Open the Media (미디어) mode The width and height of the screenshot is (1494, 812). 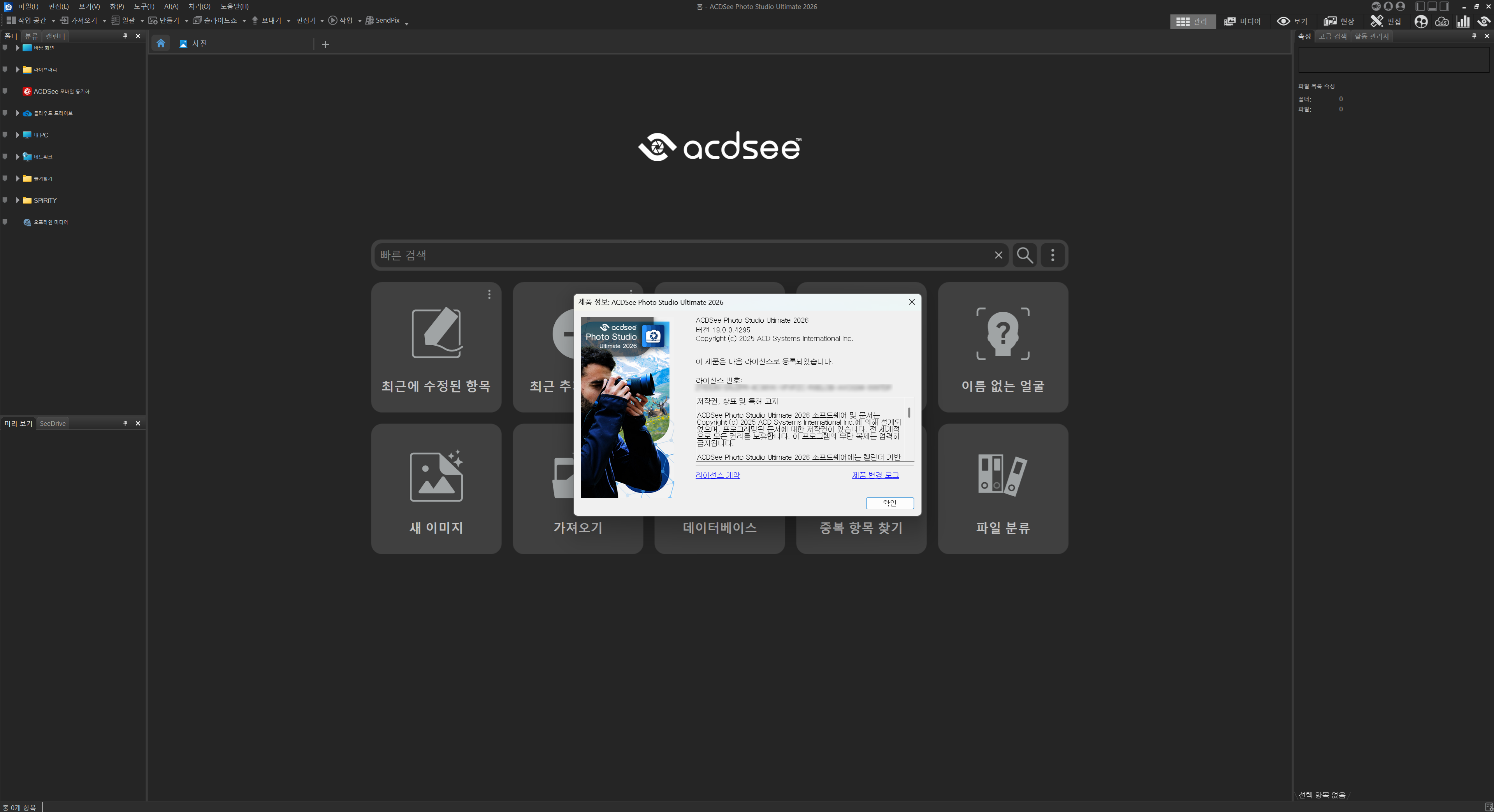coord(1242,21)
